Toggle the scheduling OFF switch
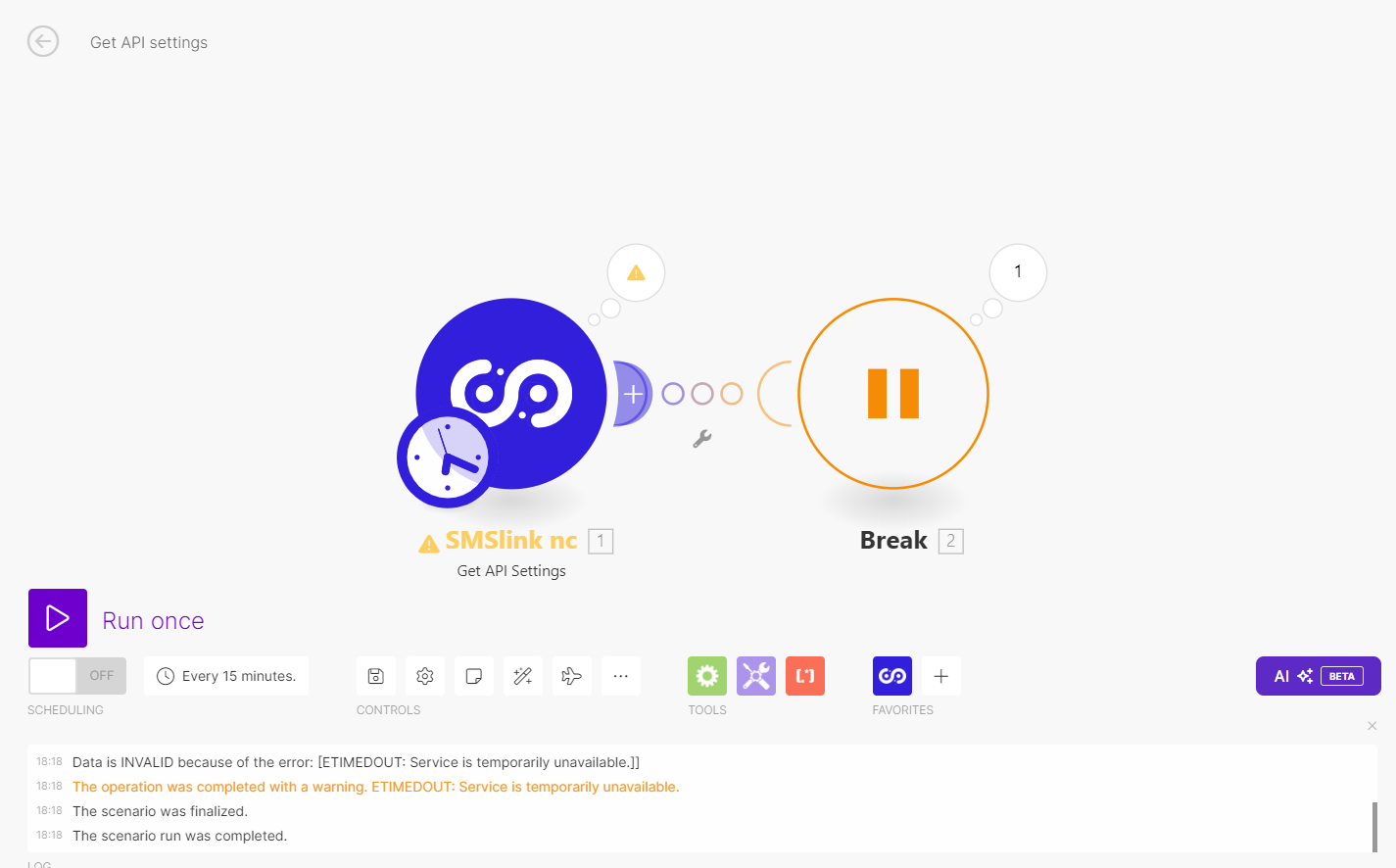The height and width of the screenshot is (868, 1396). [77, 676]
